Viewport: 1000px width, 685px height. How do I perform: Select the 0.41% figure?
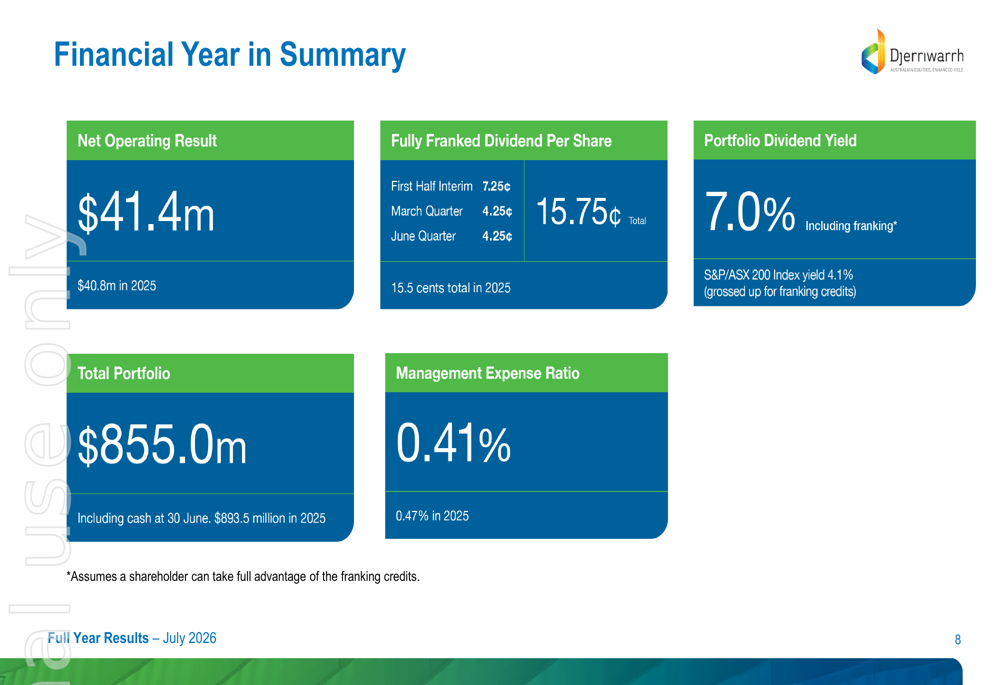tap(453, 443)
